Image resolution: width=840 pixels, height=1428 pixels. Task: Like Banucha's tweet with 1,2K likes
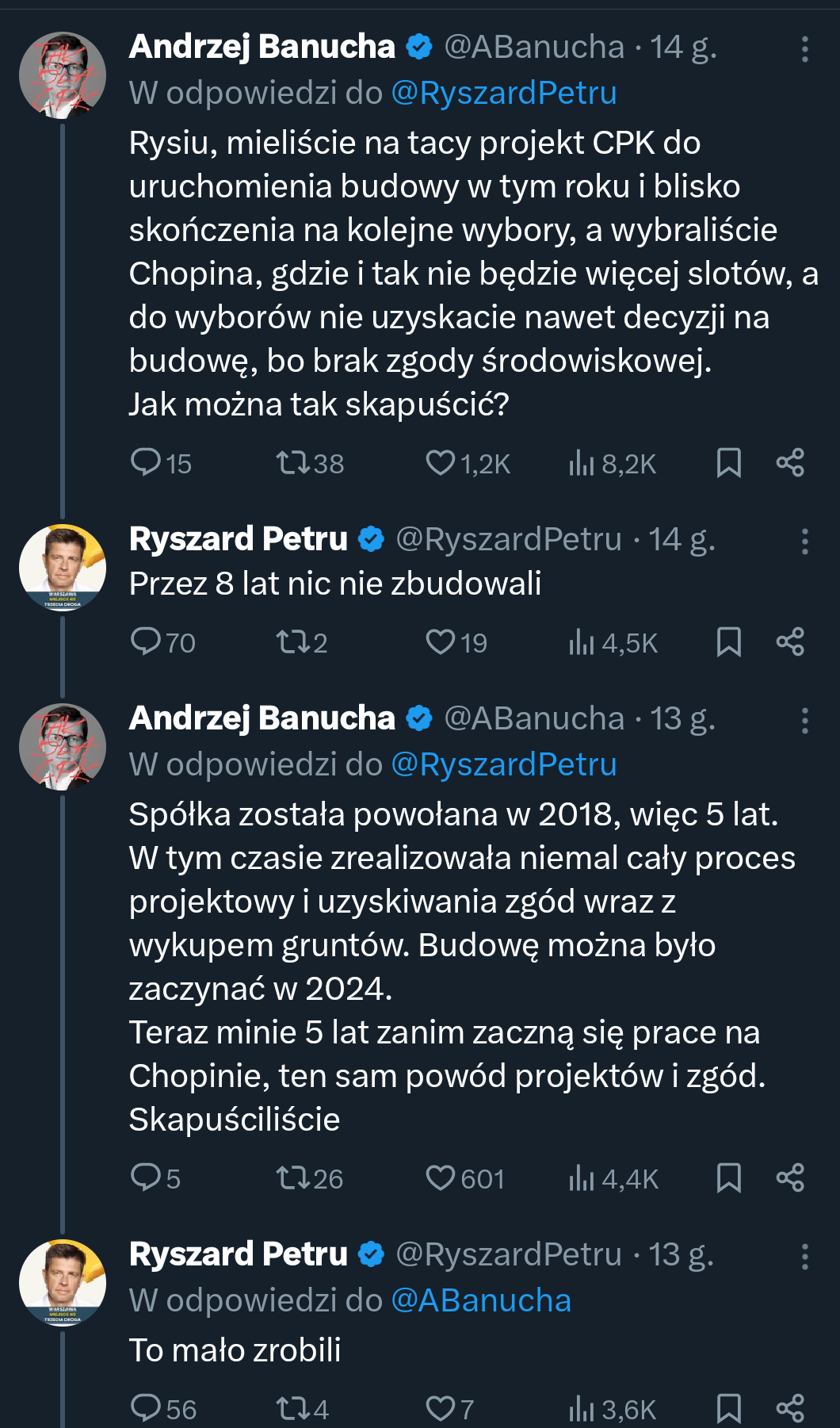[441, 462]
